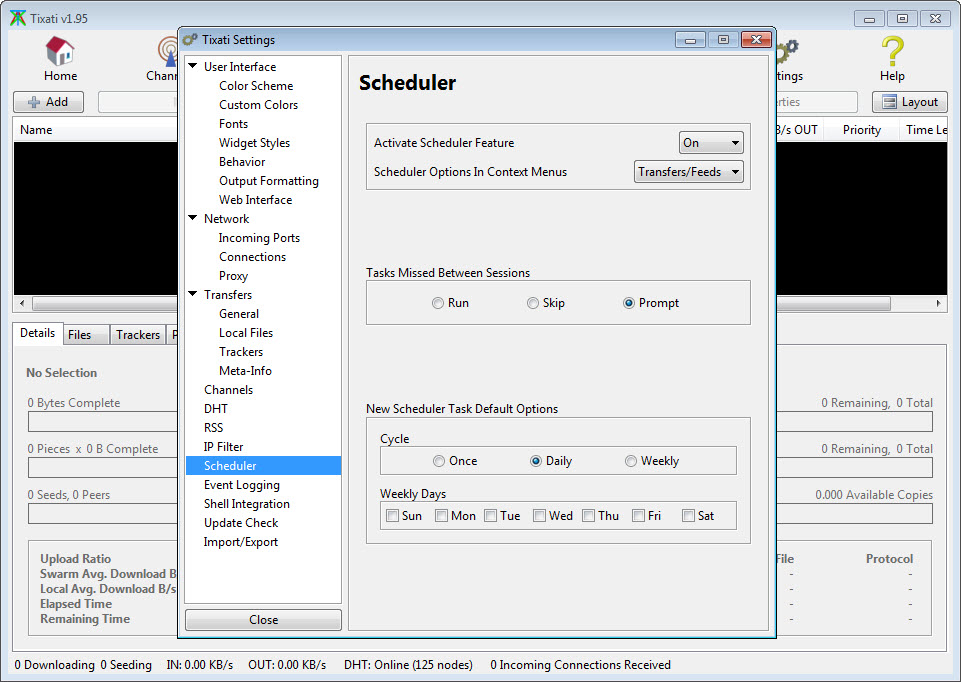Switch to the Details tab
This screenshot has width=961, height=682.
pyautogui.click(x=37, y=333)
